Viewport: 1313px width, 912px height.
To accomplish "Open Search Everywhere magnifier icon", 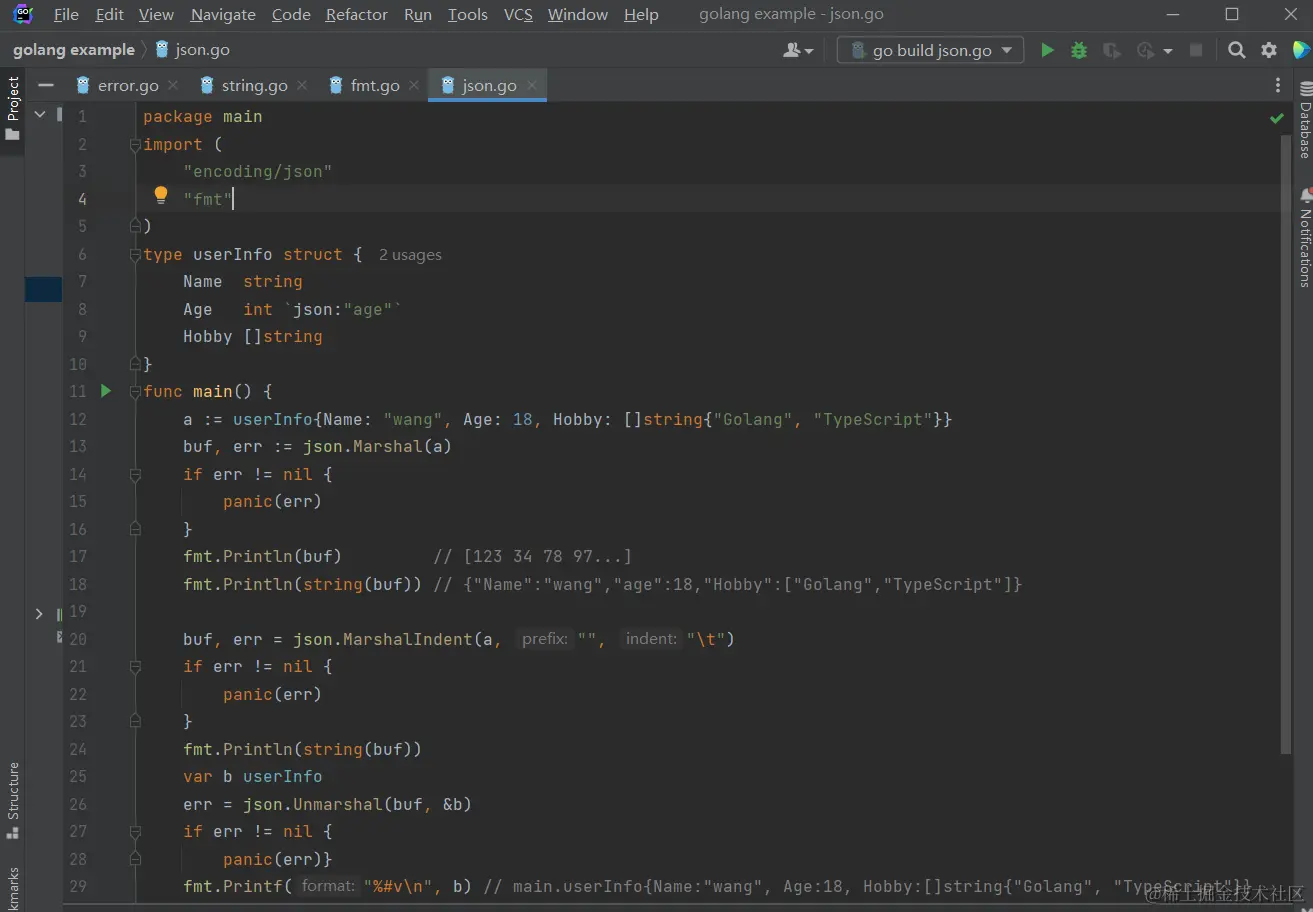I will [x=1237, y=50].
